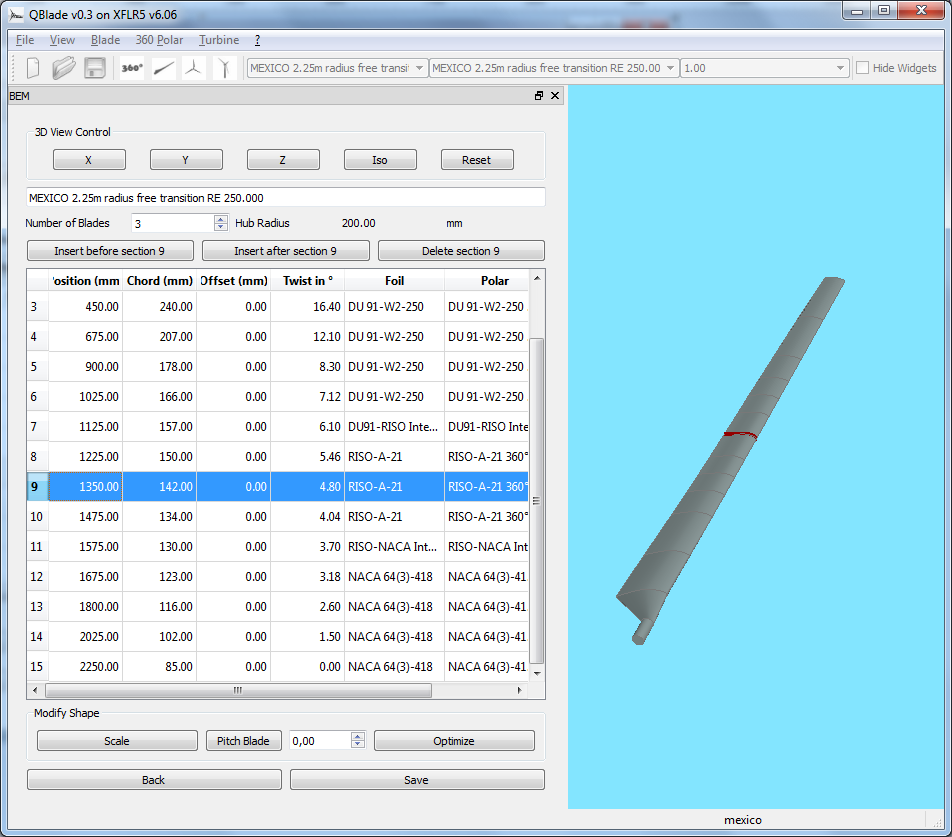This screenshot has width=952, height=837.
Task: Click the table's horizontal scrollbar
Action: [x=238, y=690]
